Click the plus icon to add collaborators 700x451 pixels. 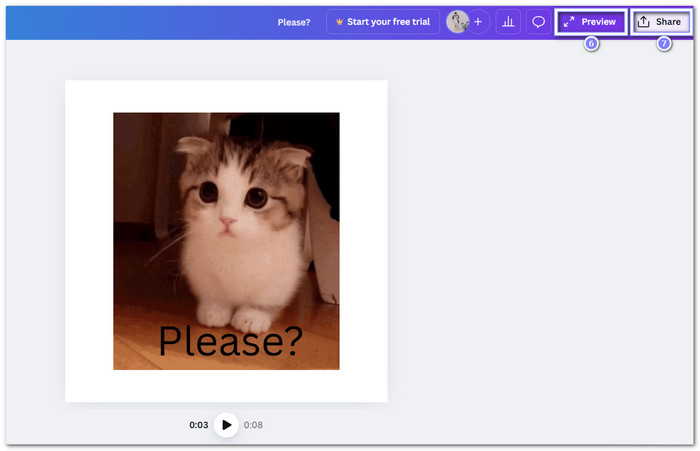[x=477, y=22]
